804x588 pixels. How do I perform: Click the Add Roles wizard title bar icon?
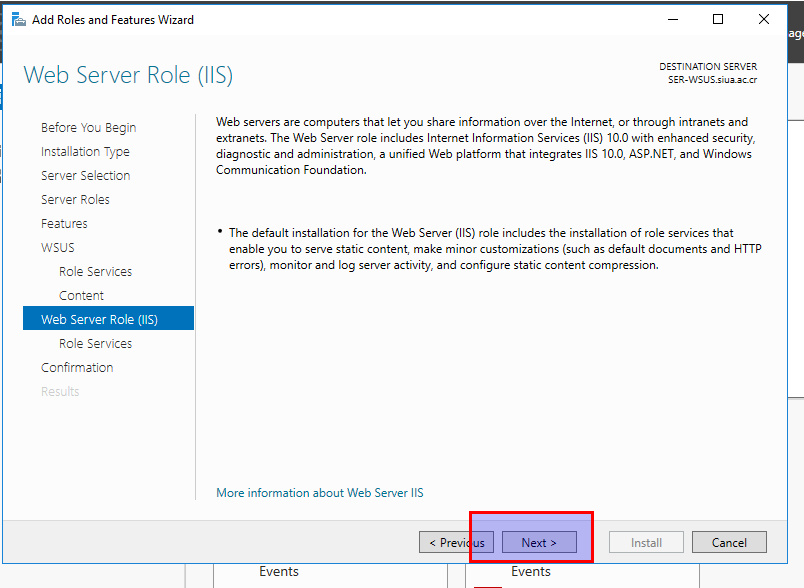[x=18, y=20]
